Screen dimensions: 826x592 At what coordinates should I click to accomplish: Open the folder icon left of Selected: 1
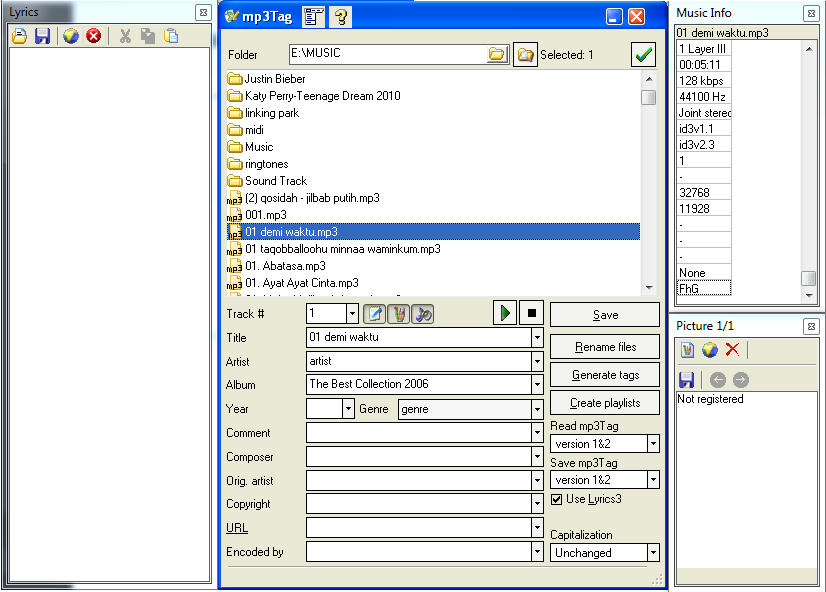click(525, 54)
